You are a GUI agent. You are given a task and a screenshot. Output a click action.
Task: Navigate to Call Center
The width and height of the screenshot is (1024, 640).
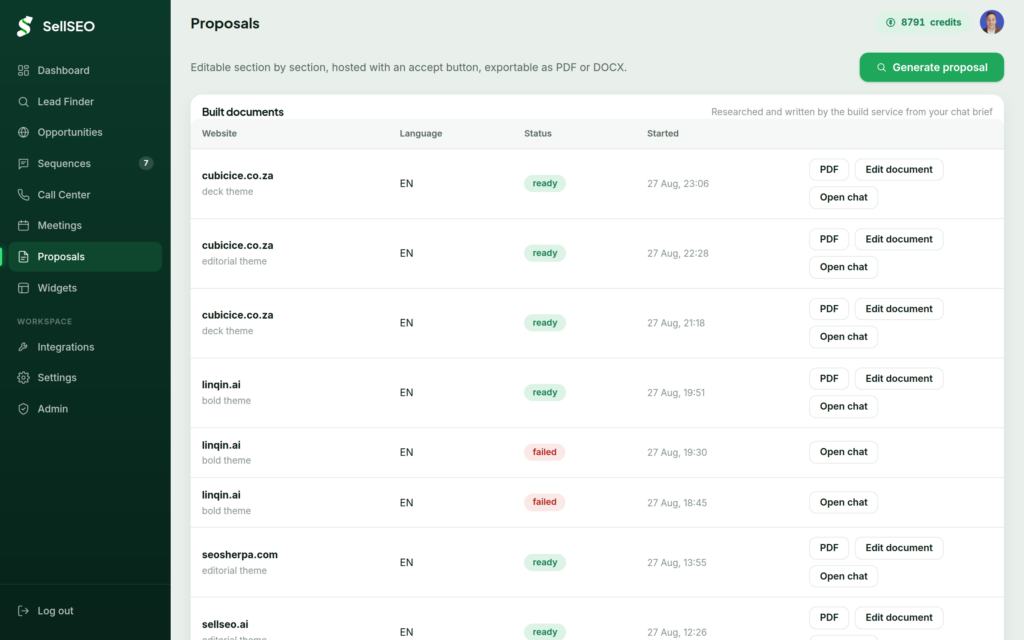[85, 195]
